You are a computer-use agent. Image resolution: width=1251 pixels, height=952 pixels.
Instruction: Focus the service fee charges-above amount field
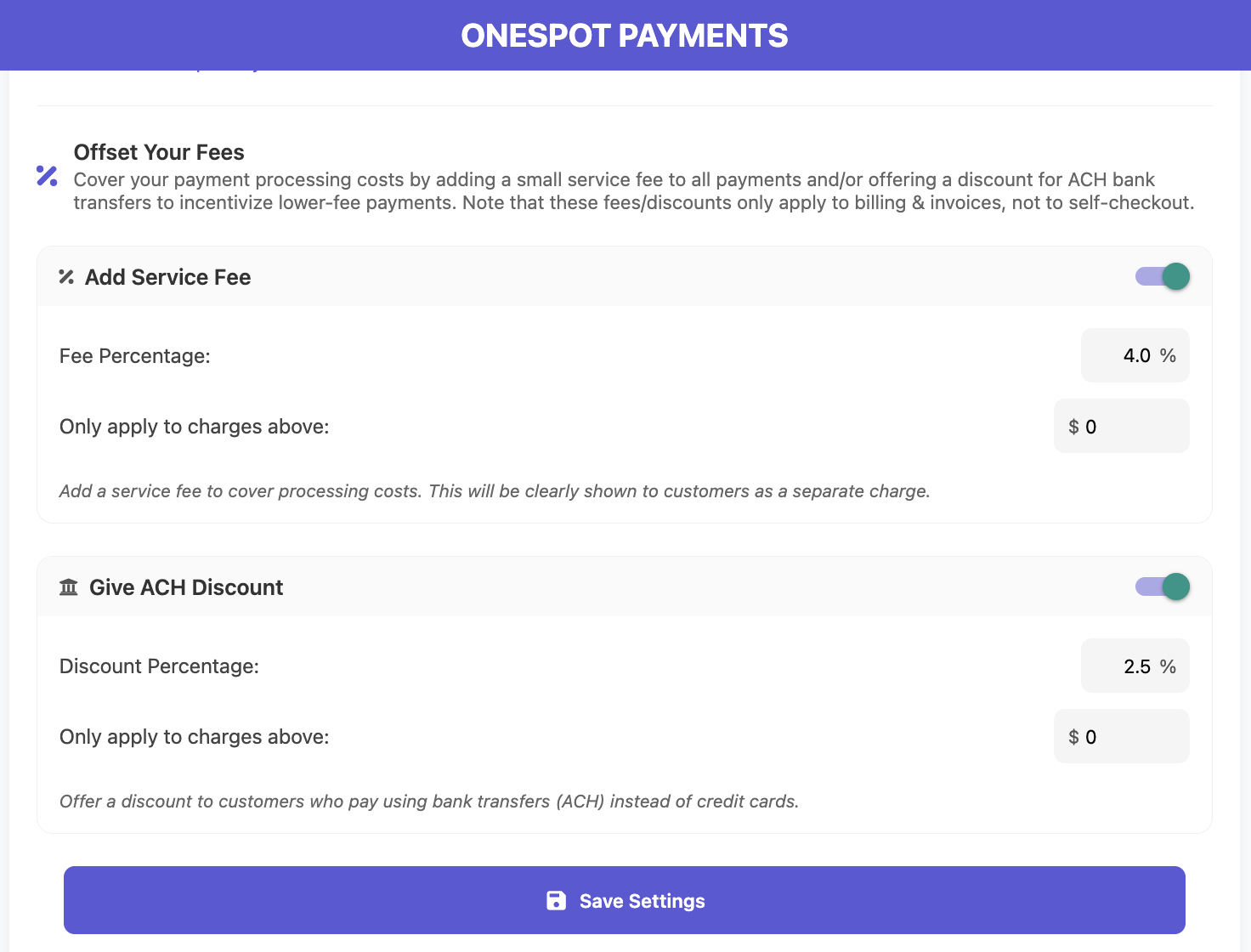(x=1122, y=426)
